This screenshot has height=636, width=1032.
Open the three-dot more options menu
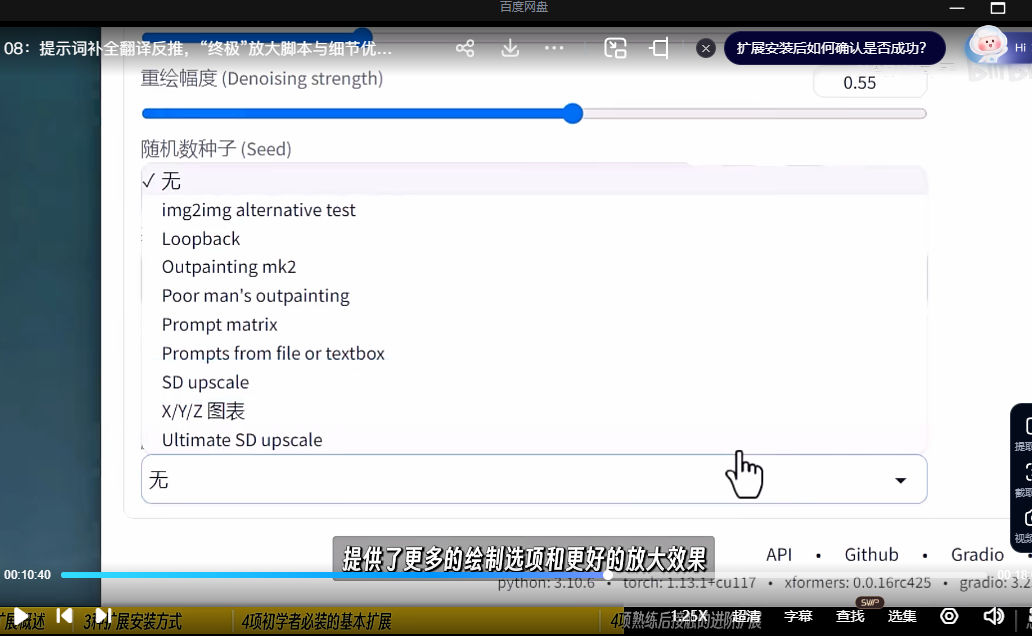pyautogui.click(x=554, y=48)
